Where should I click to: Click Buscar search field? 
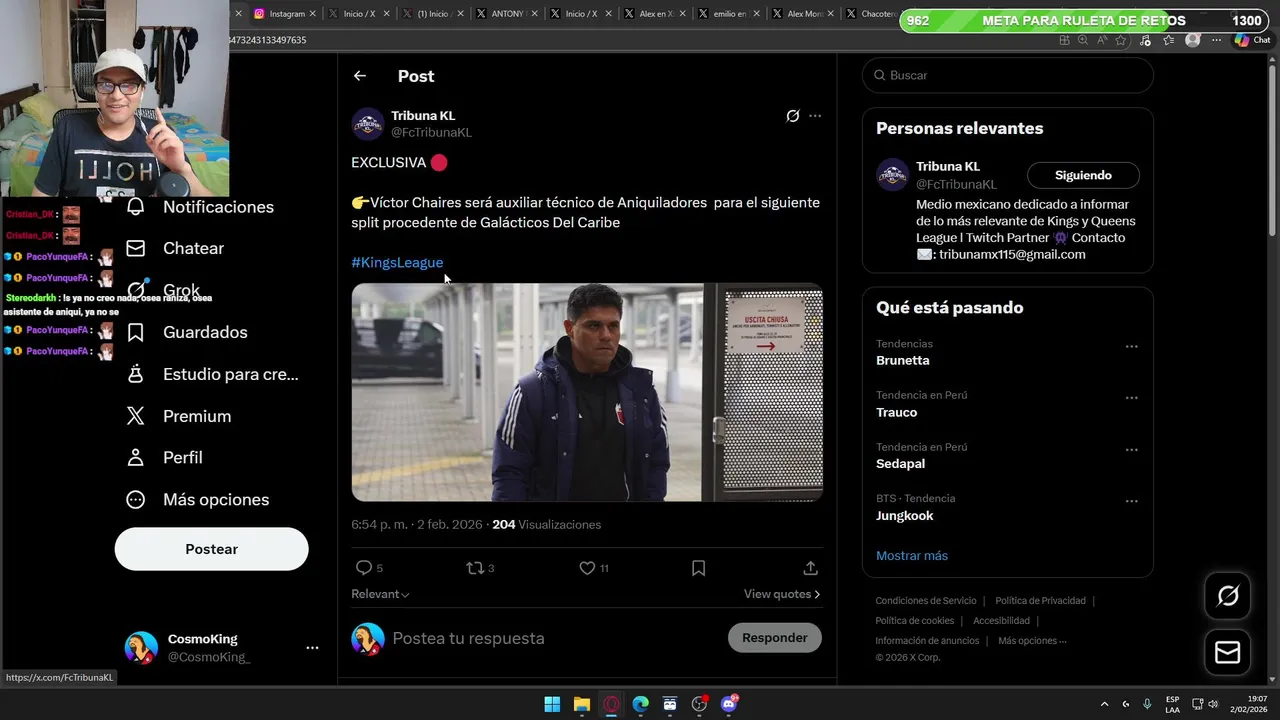1008,75
